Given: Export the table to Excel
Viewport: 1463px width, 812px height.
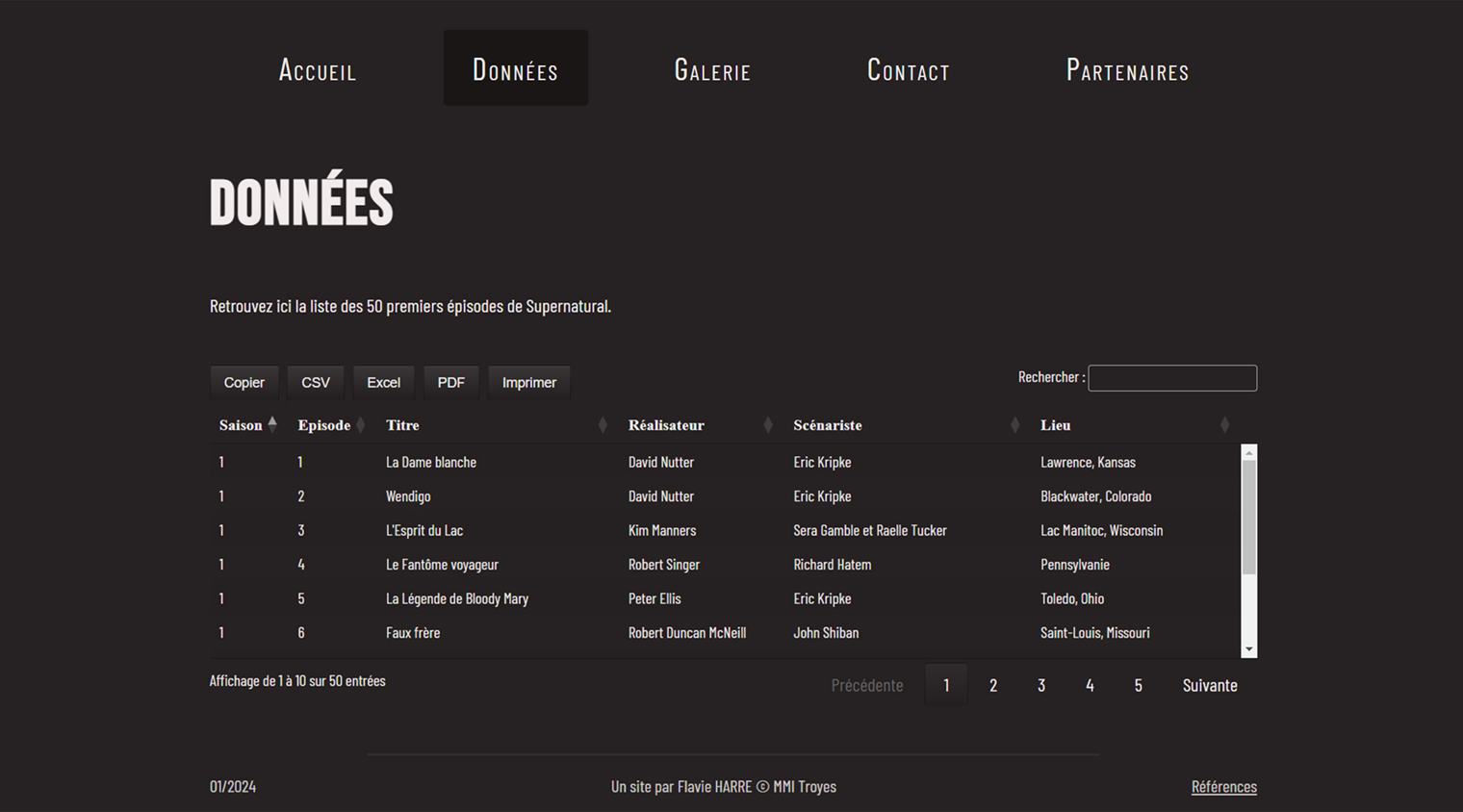Looking at the screenshot, I should click(x=383, y=382).
